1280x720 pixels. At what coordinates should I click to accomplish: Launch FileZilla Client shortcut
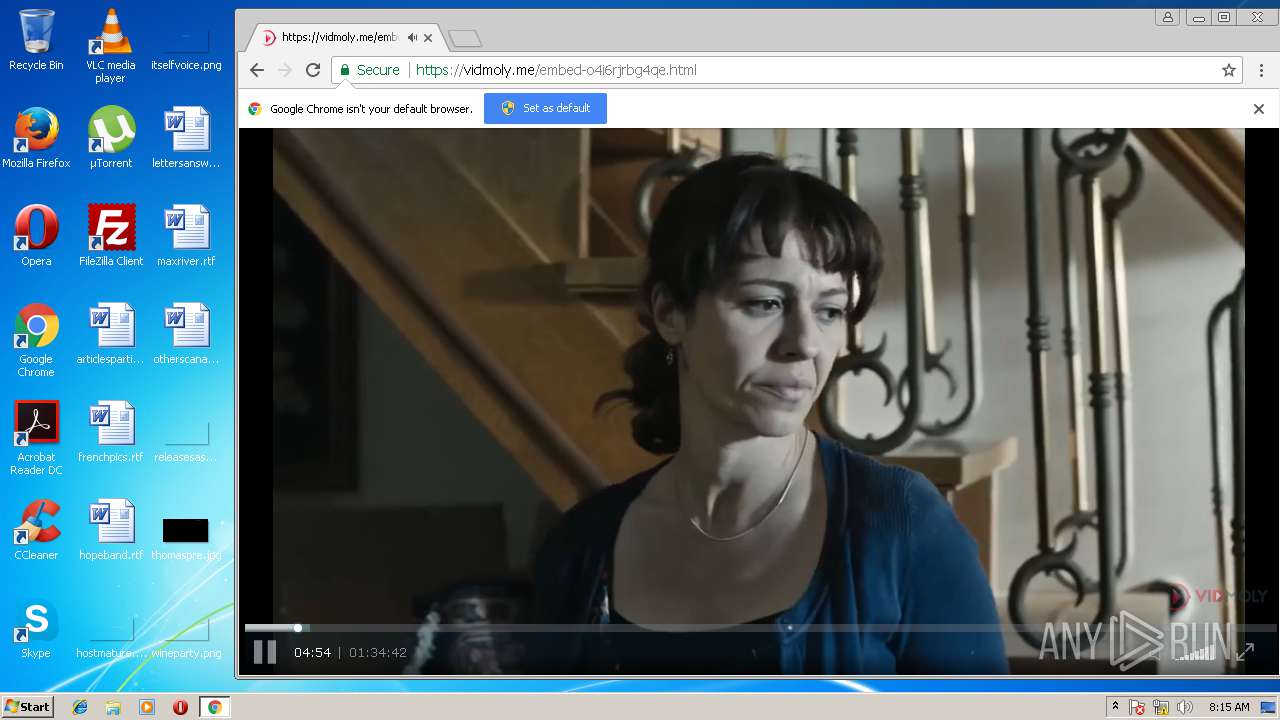pos(110,236)
